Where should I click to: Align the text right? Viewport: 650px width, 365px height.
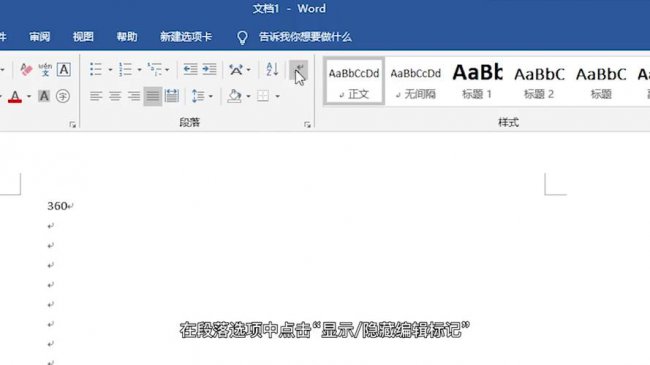tap(134, 96)
